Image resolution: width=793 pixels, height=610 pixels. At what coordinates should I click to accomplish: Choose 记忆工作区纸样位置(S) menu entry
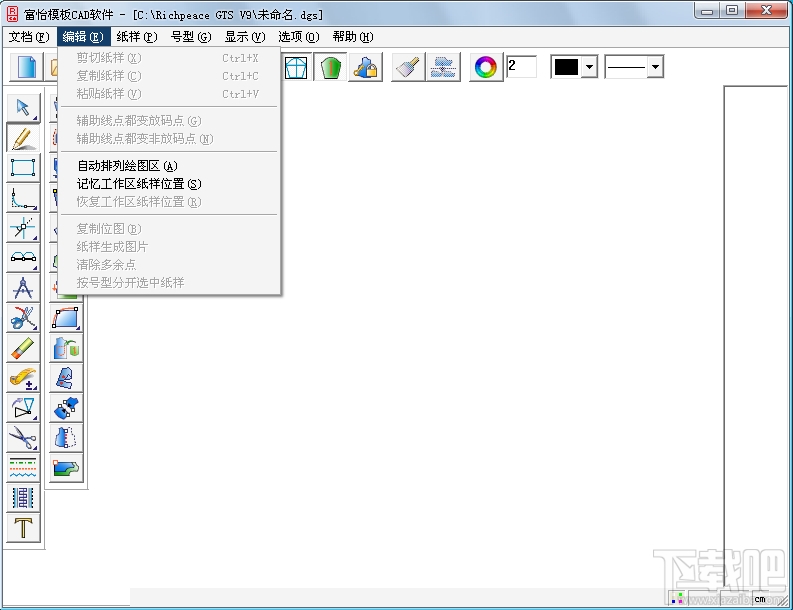point(169,184)
